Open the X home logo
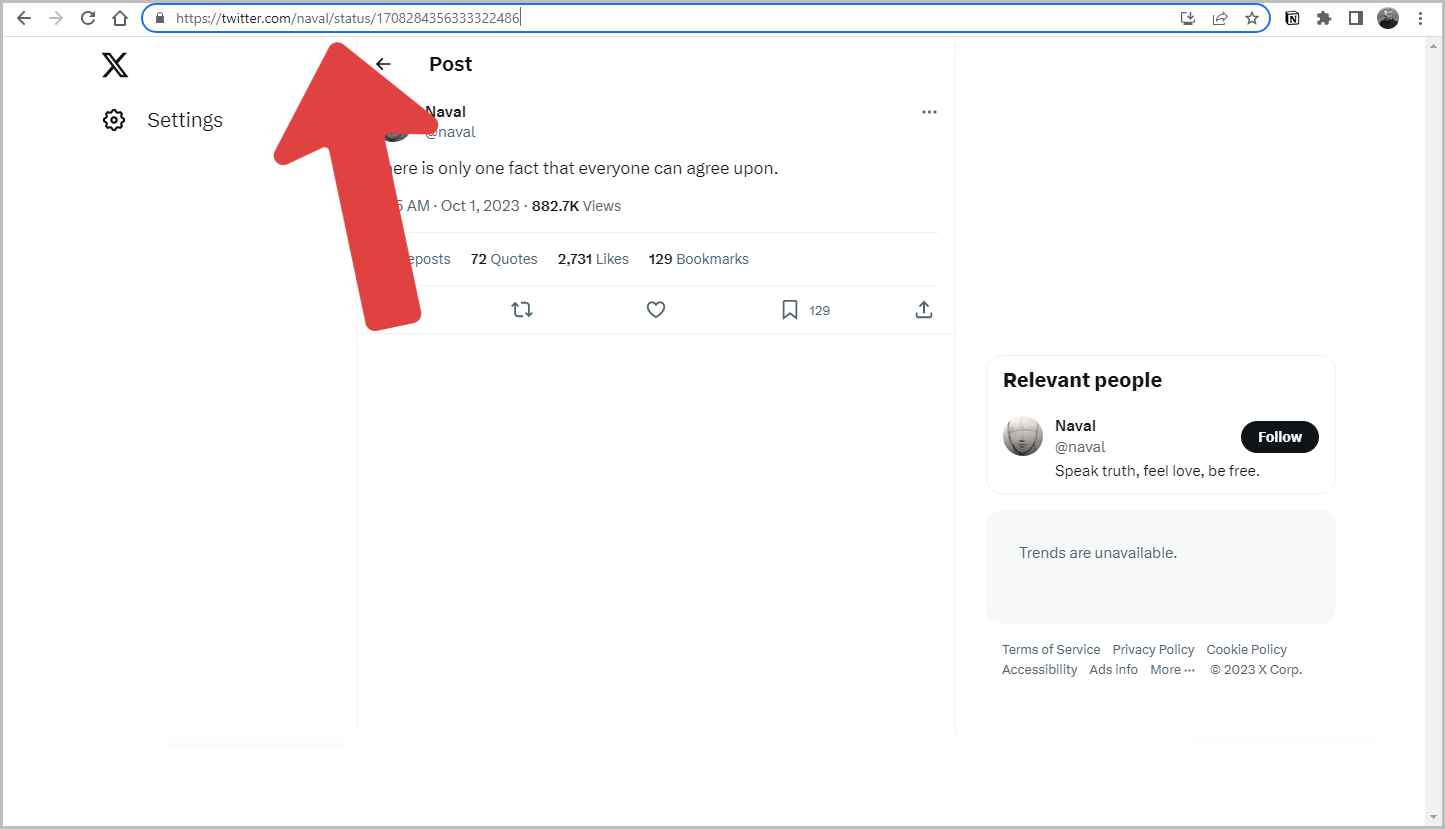Viewport: 1445px width, 829px height. coord(114,64)
